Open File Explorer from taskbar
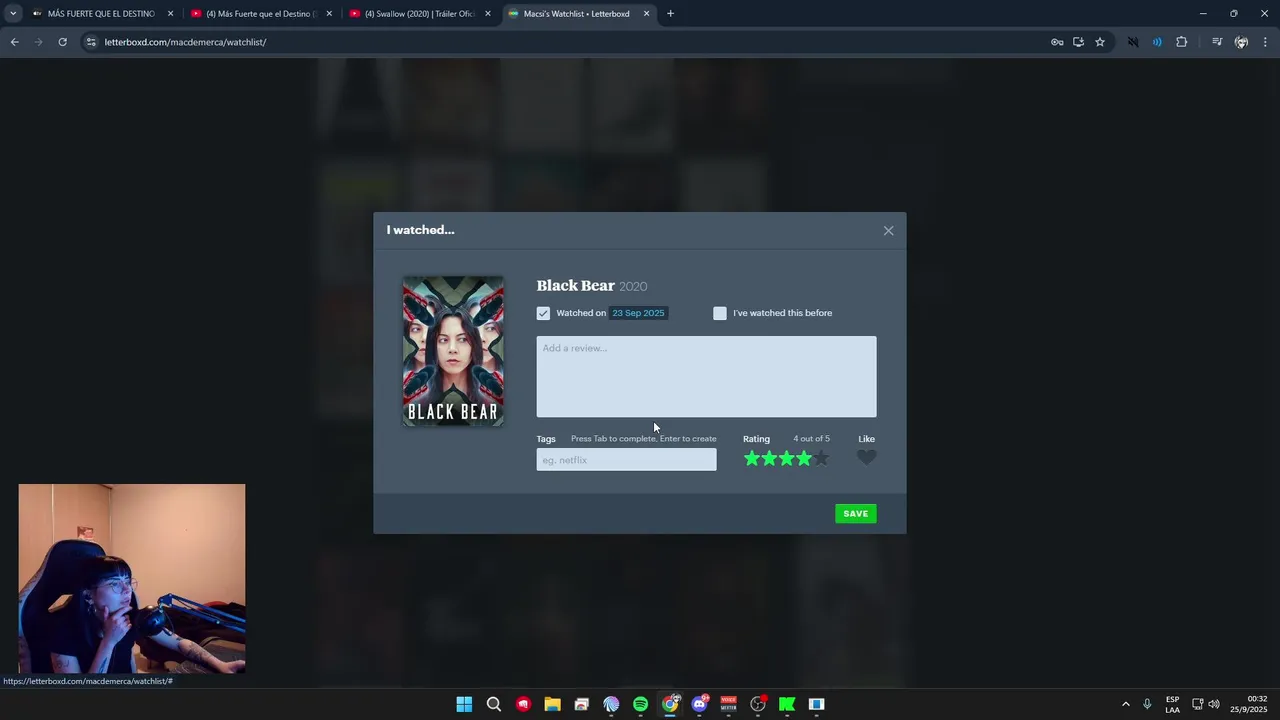Viewport: 1280px width, 720px height. [x=552, y=704]
